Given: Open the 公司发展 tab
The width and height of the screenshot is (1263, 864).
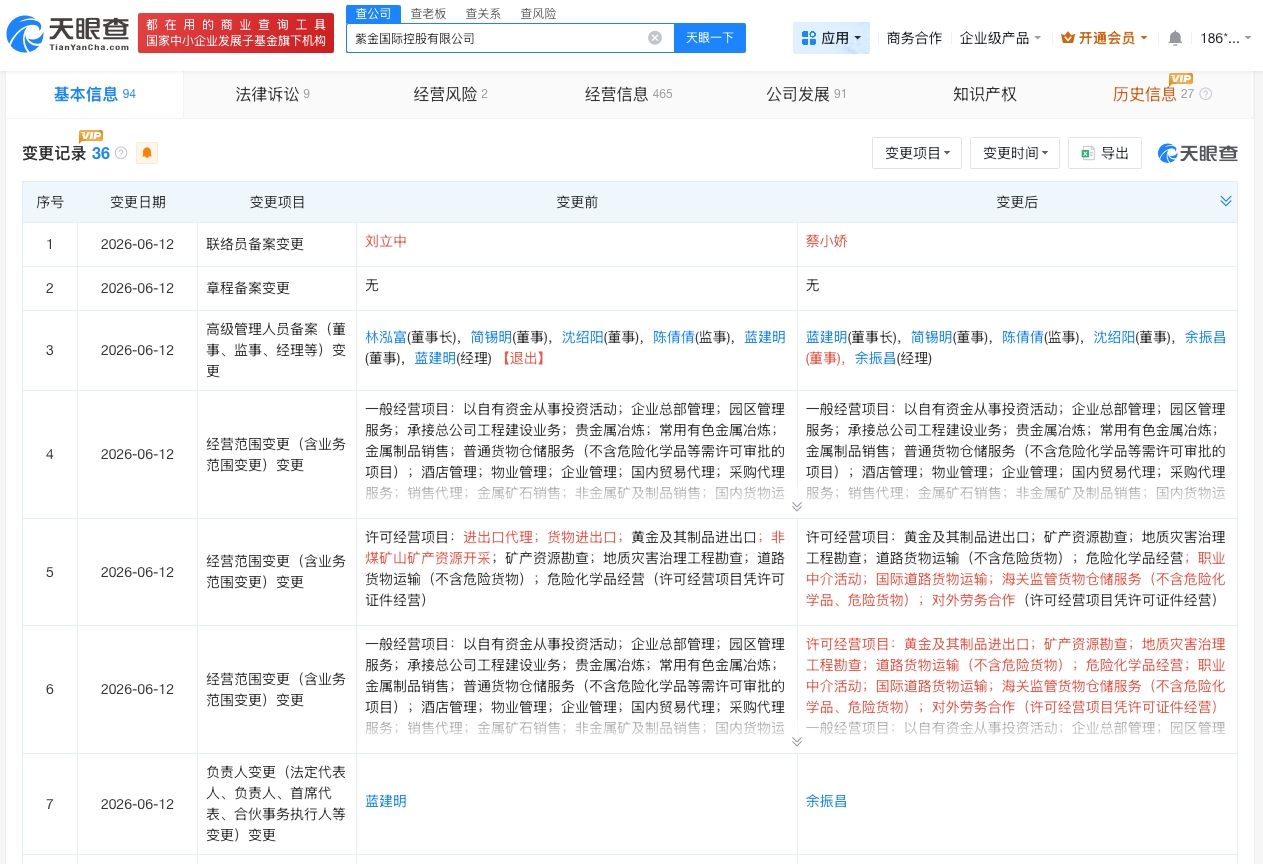Looking at the screenshot, I should click(806, 94).
